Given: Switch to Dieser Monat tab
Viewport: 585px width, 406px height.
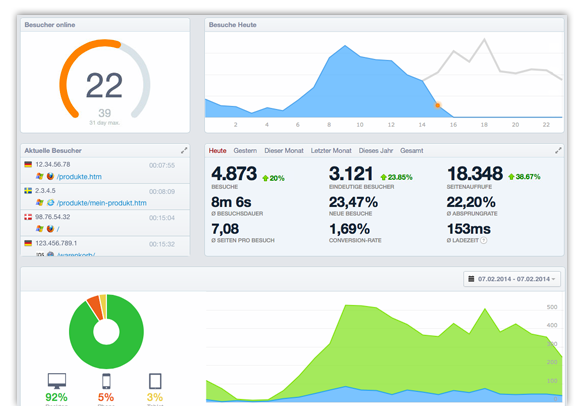Looking at the screenshot, I should click(284, 151).
